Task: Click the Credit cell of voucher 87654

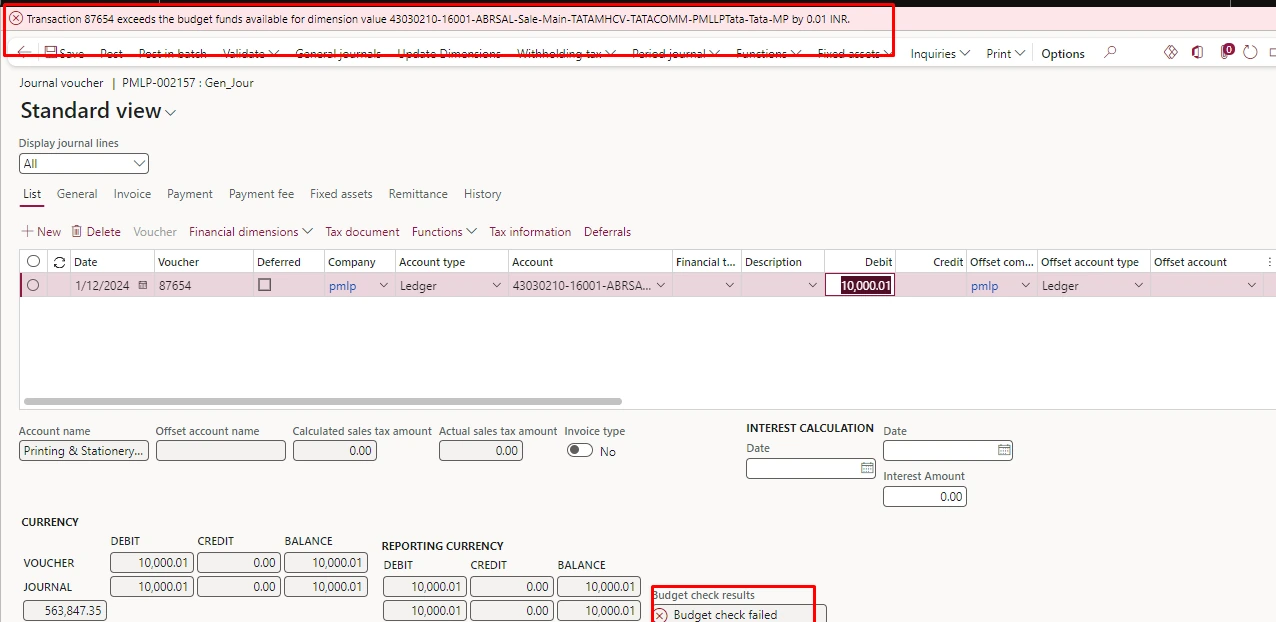Action: pyautogui.click(x=931, y=285)
